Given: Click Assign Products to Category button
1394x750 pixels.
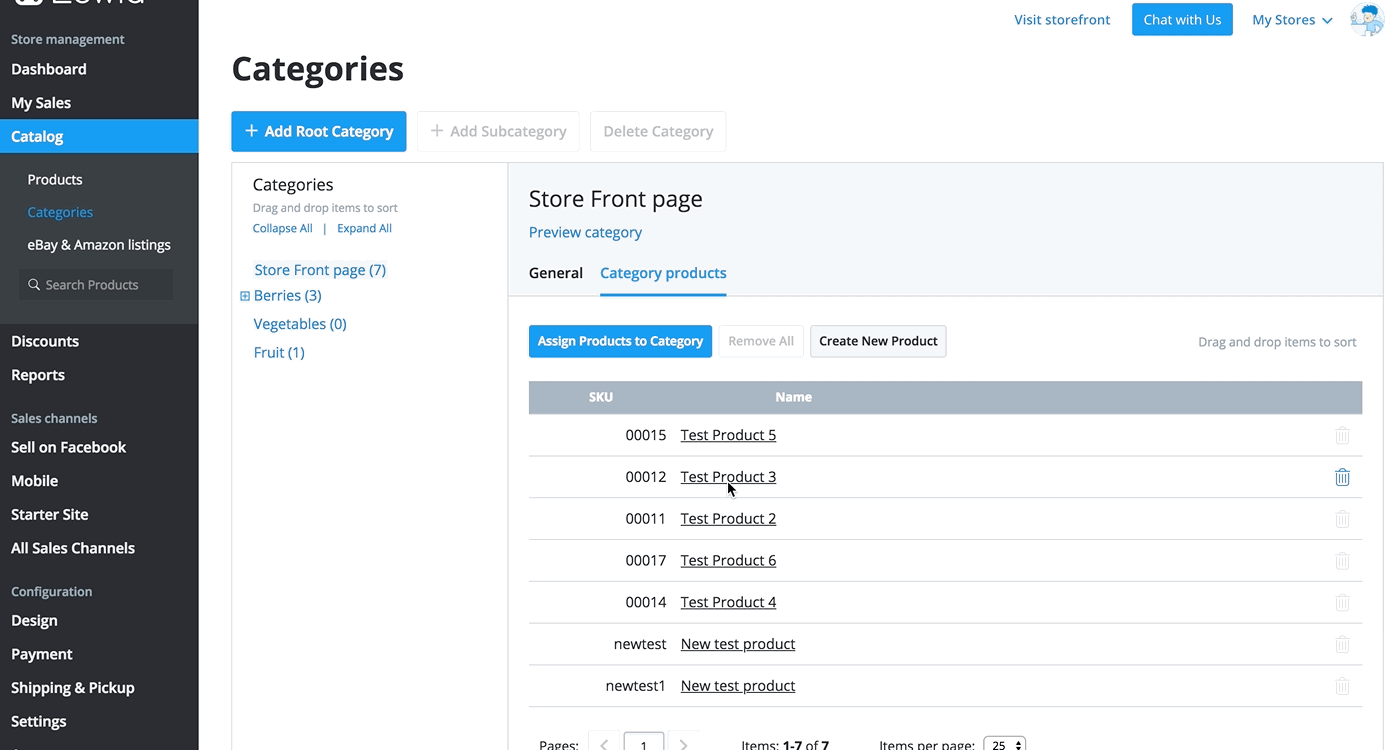Looking at the screenshot, I should coord(620,341).
